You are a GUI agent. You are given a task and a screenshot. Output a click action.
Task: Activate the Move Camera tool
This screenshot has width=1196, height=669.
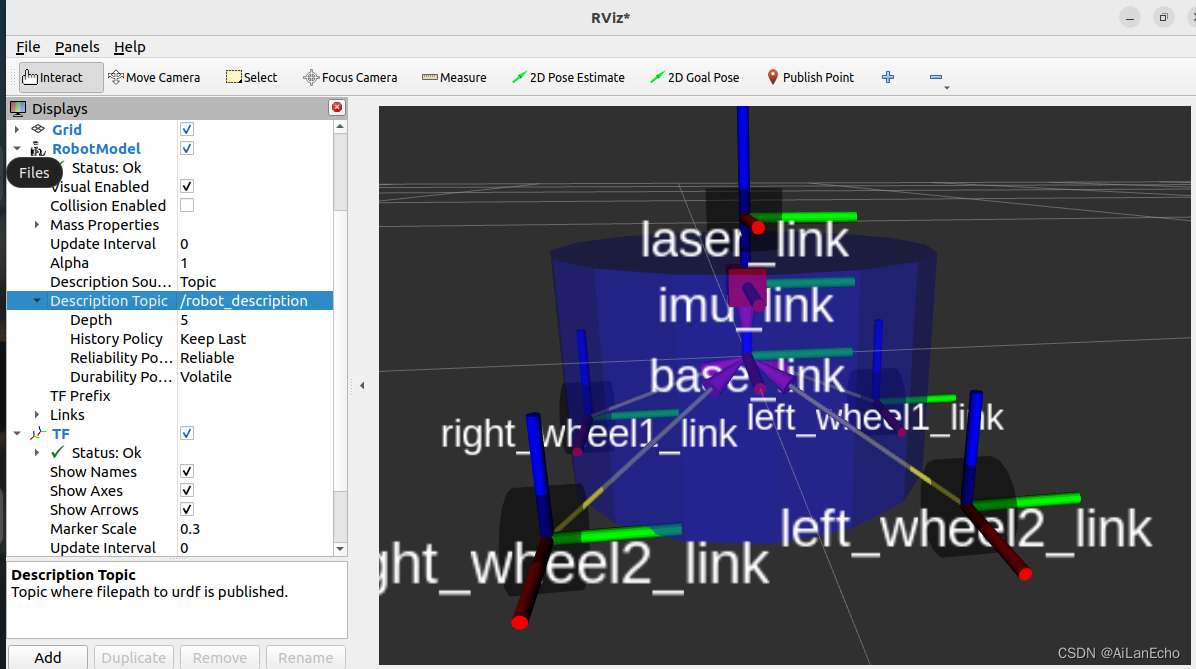[155, 77]
